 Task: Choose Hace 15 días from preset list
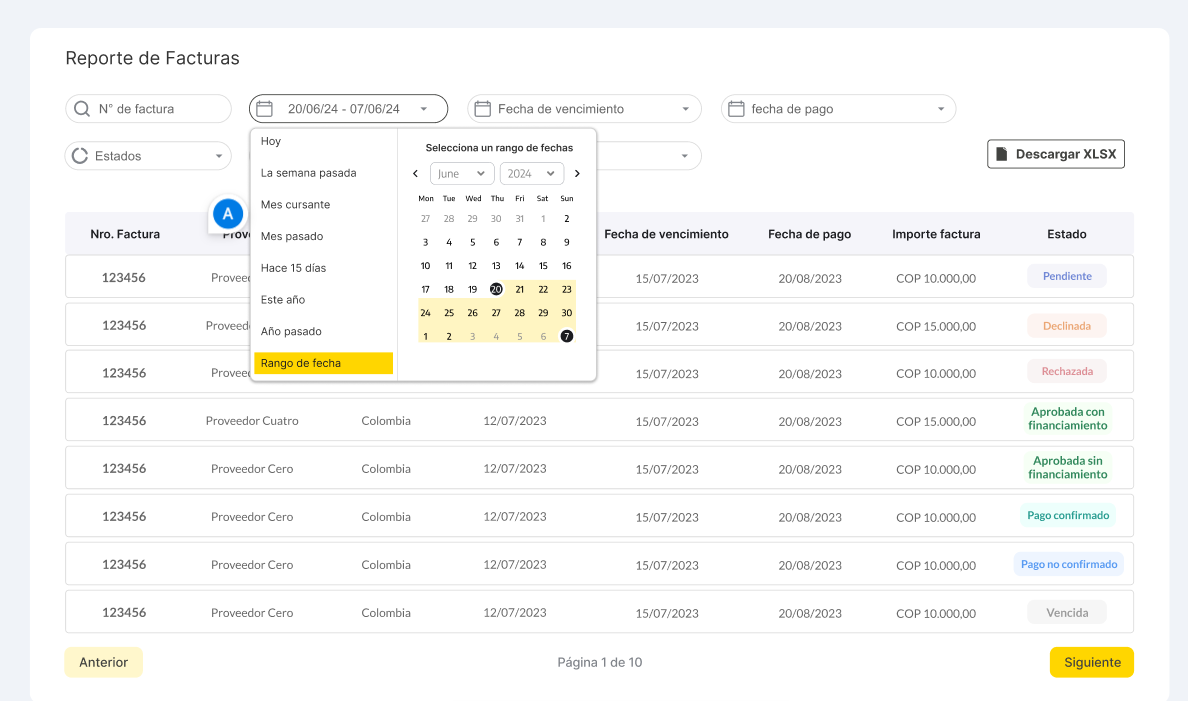[x=293, y=268]
